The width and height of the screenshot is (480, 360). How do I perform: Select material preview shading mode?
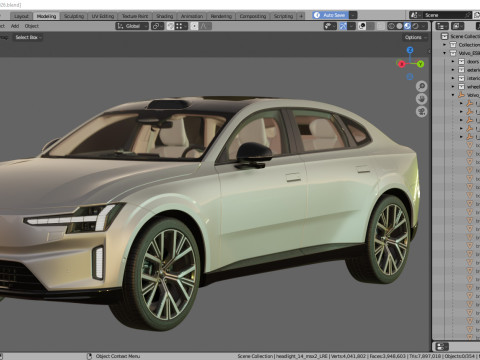coord(407,26)
